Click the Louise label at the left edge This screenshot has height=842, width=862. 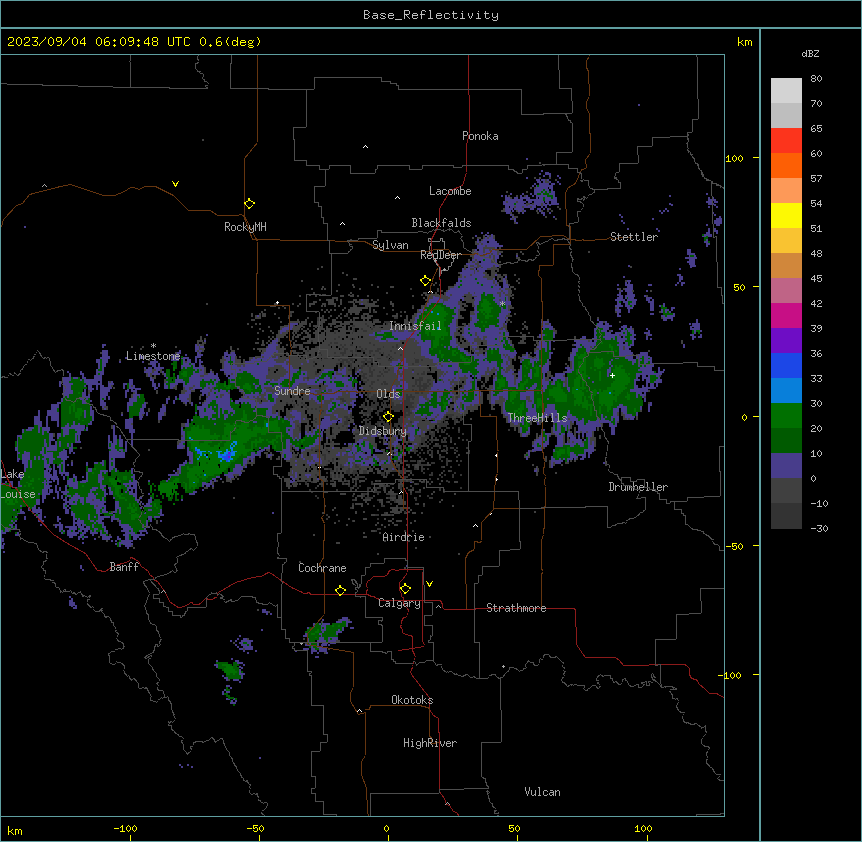coord(18,494)
